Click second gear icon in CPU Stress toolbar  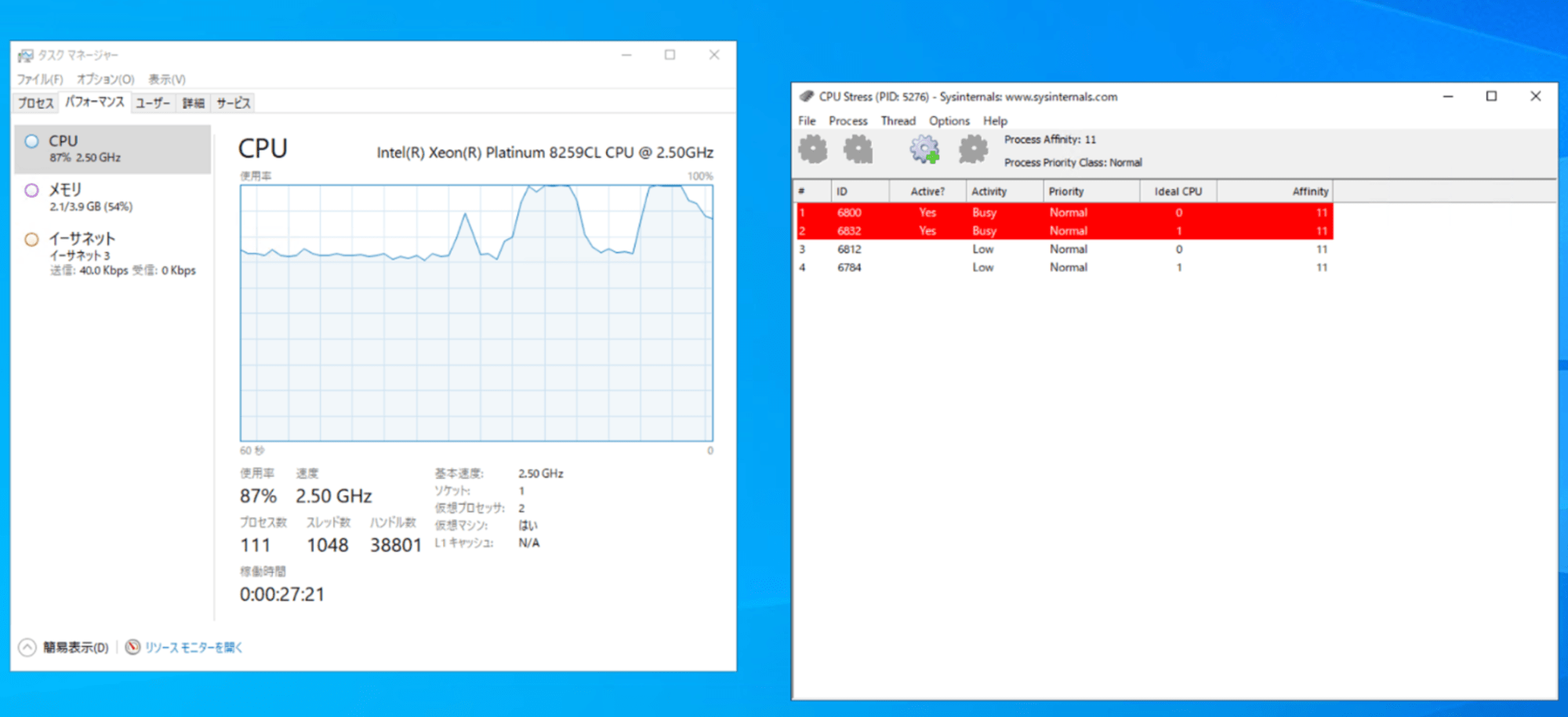(858, 149)
